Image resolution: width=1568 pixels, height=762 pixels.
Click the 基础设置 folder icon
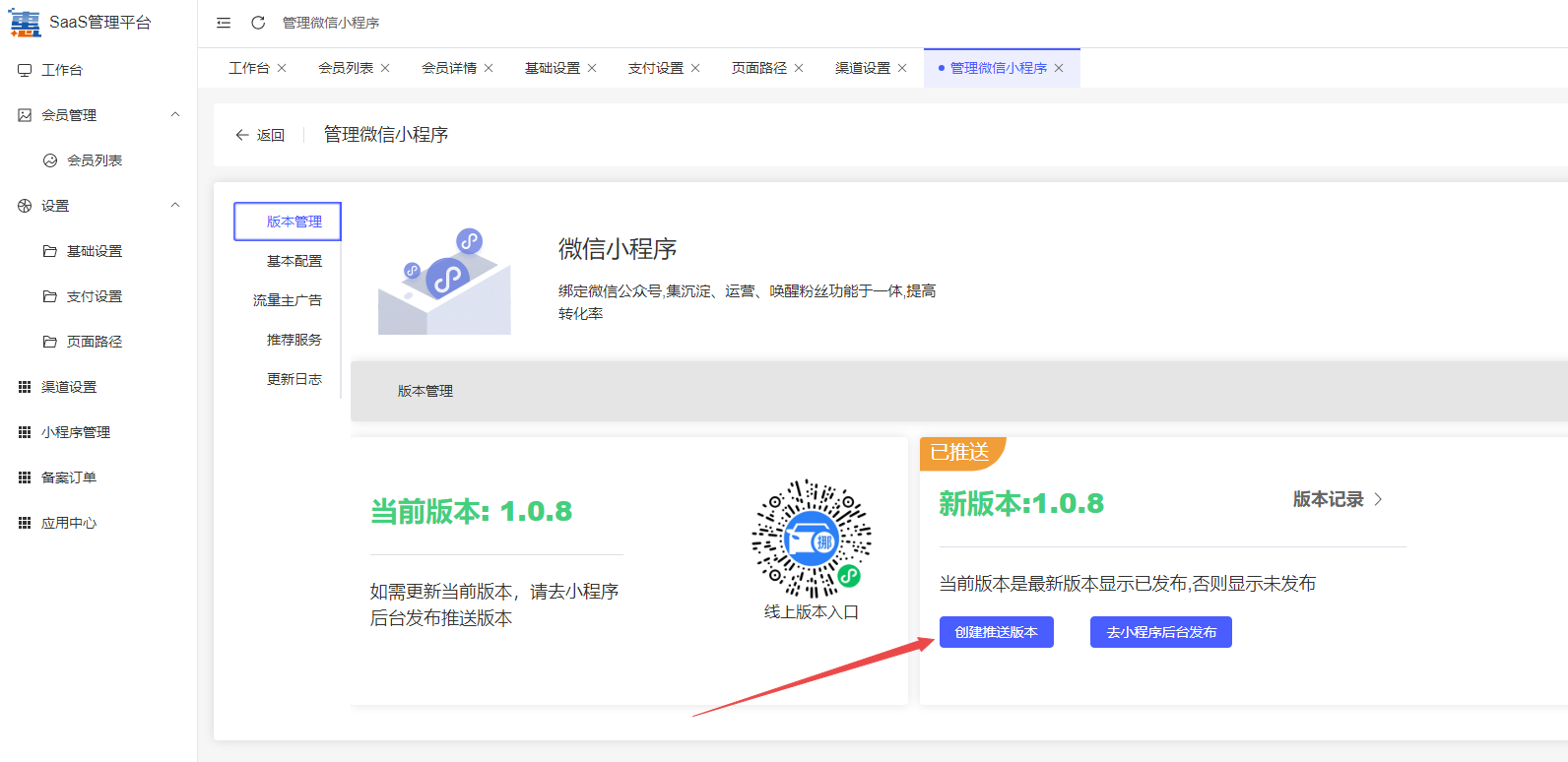point(50,251)
